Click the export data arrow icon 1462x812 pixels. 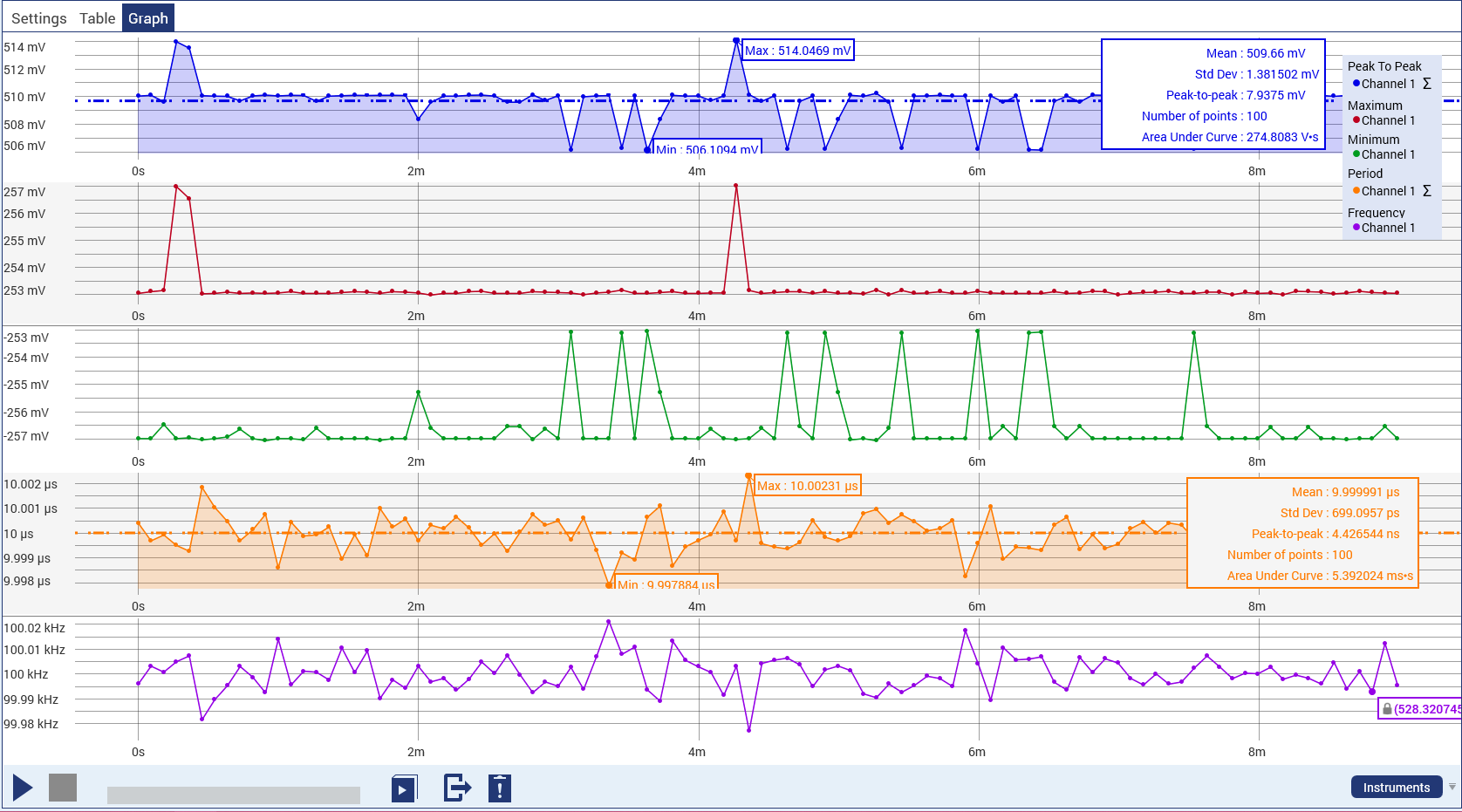tap(457, 788)
